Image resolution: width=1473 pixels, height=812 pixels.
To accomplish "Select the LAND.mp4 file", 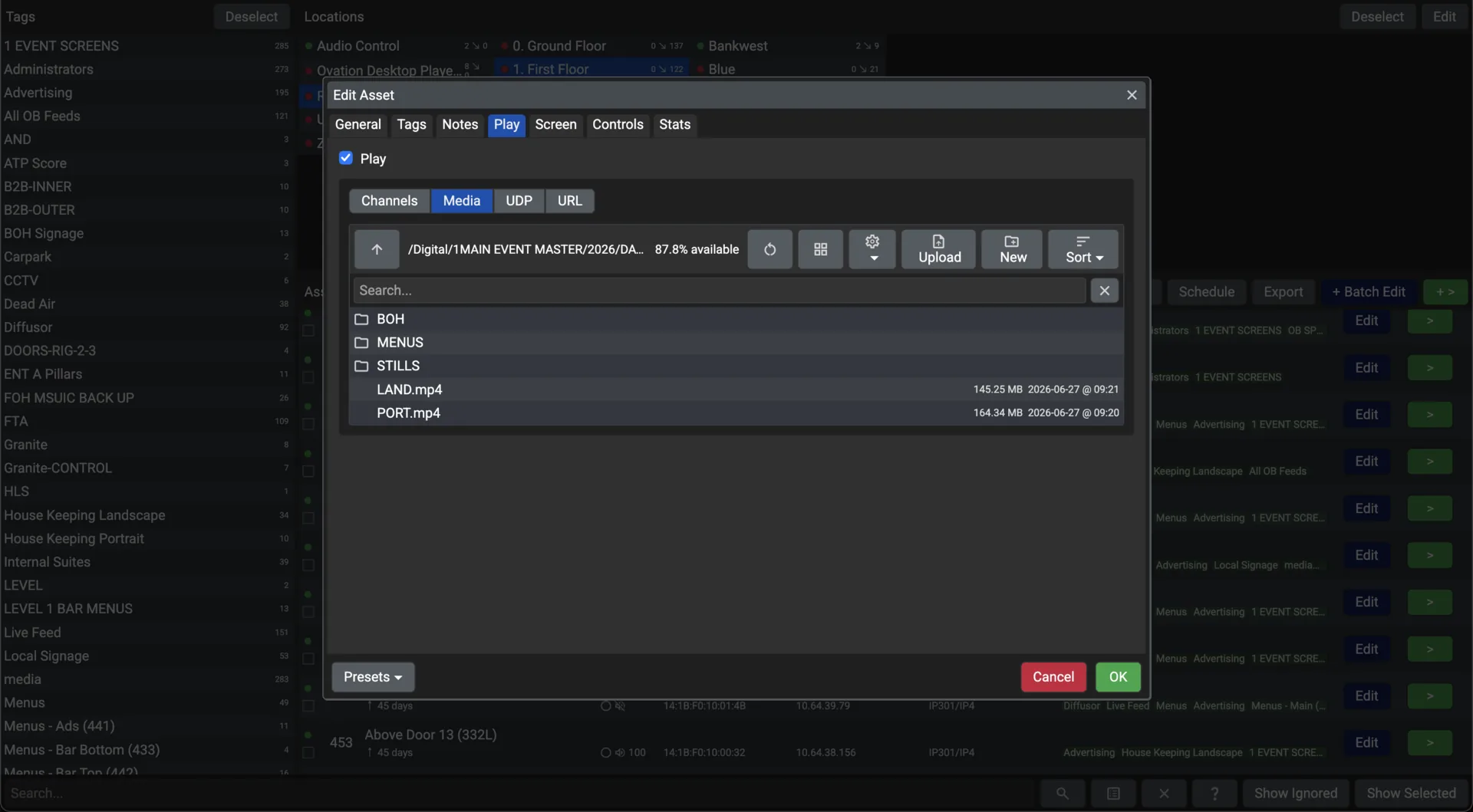I will (x=736, y=390).
